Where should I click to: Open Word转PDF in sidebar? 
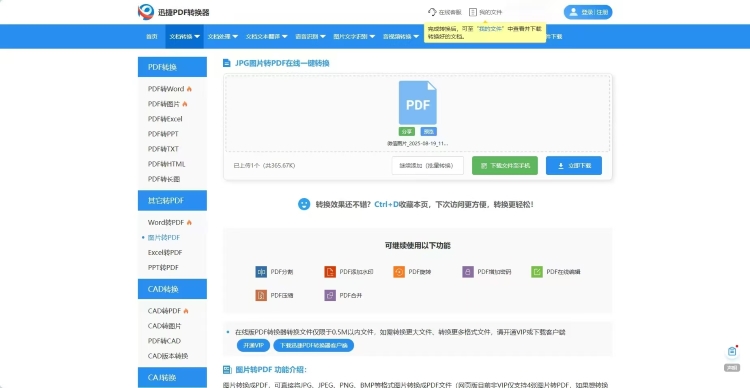click(x=166, y=222)
